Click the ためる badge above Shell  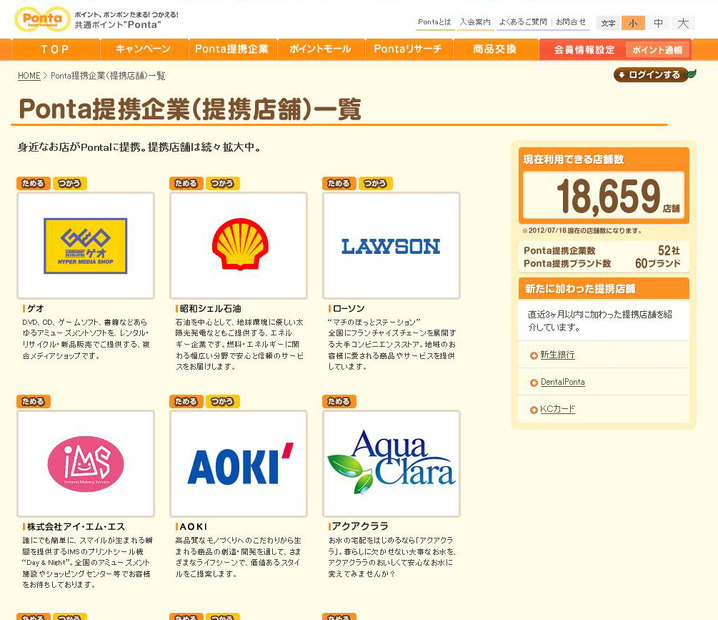[x=186, y=183]
